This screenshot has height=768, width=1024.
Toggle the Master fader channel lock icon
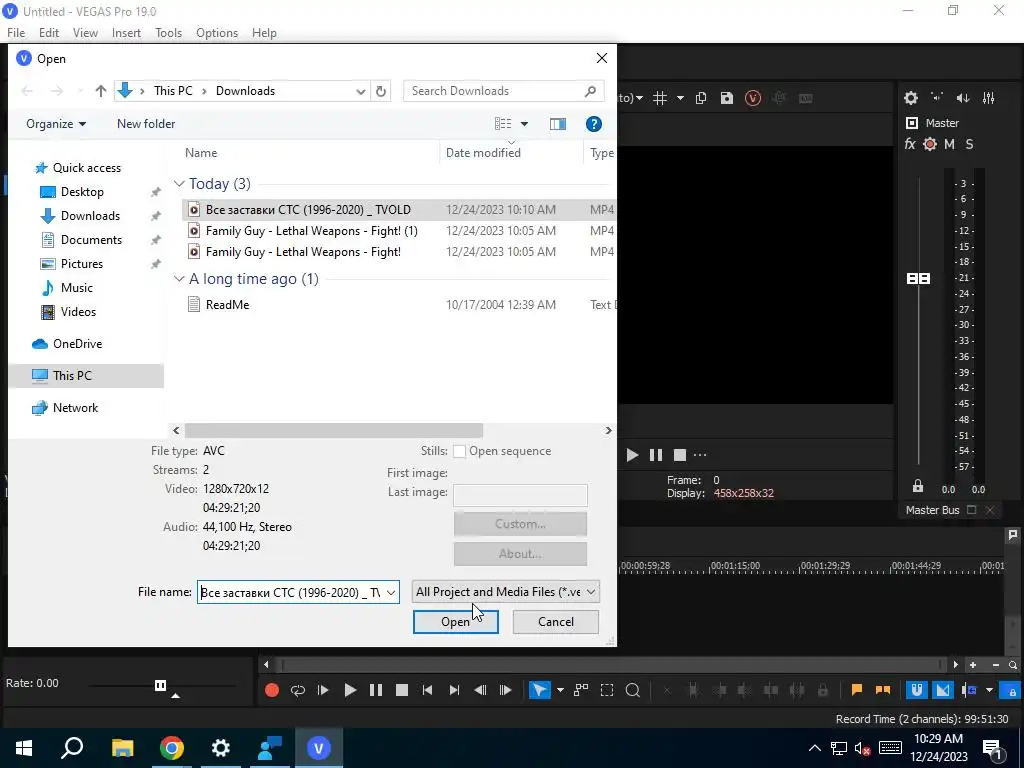point(918,486)
